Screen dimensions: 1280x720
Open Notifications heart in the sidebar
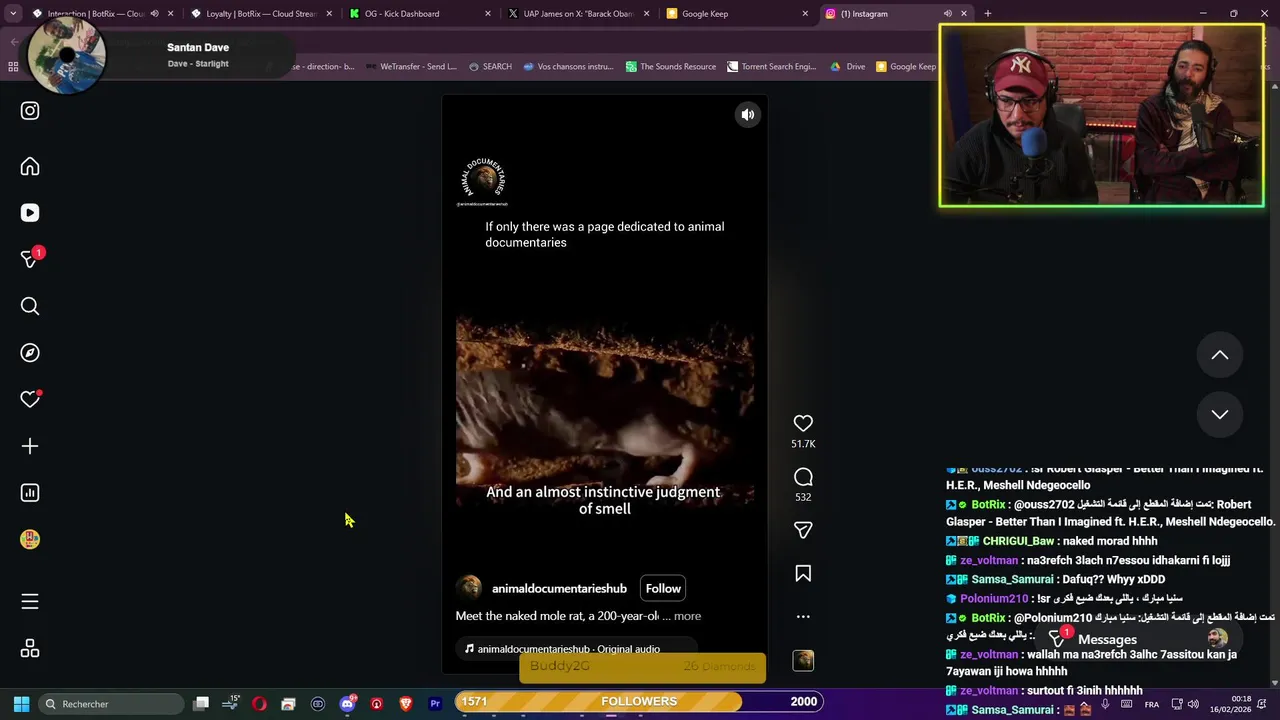tap(30, 399)
